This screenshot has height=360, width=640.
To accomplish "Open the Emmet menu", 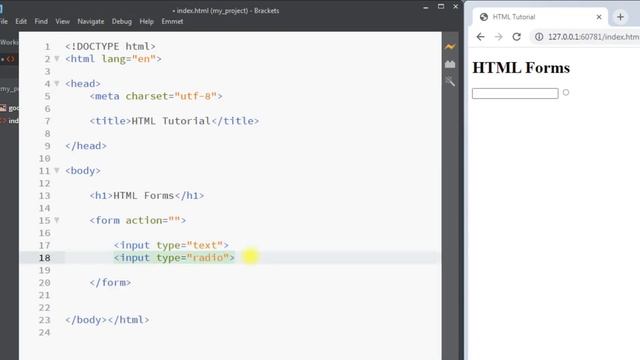I will 172,21.
